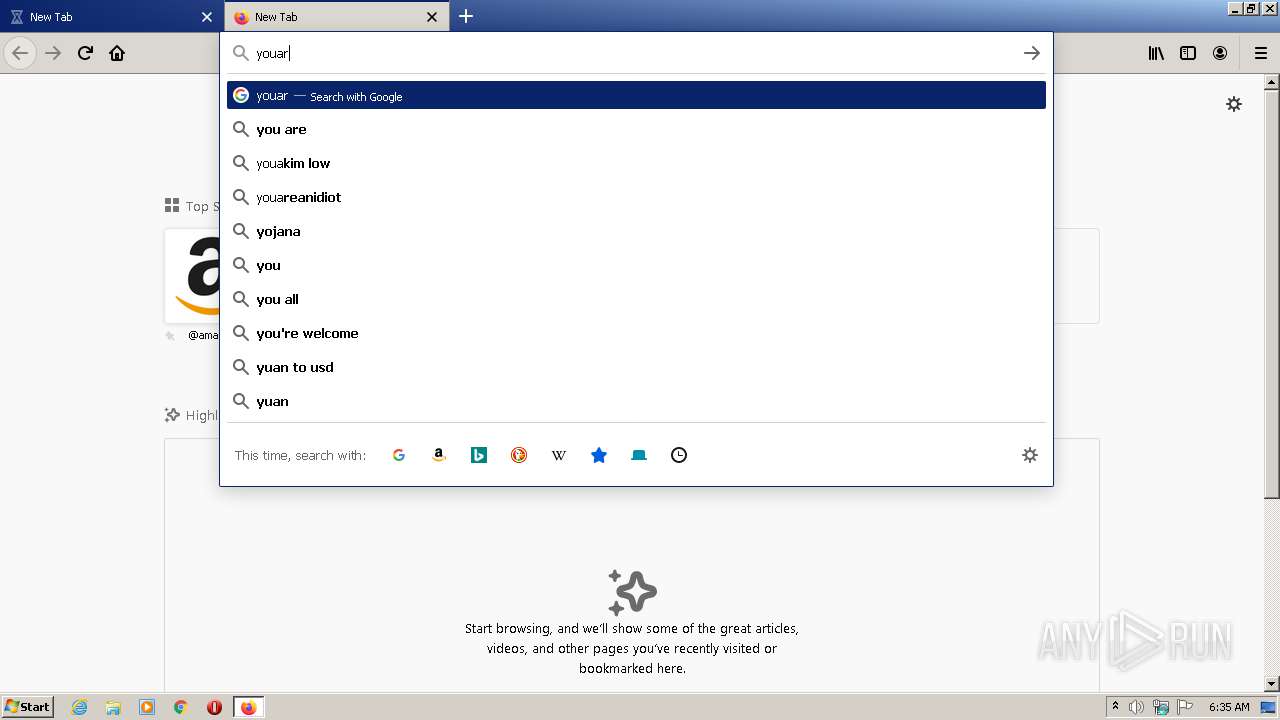Viewport: 1280px width, 720px height.
Task: Select the 'you're welcome' suggestion
Action: point(636,333)
